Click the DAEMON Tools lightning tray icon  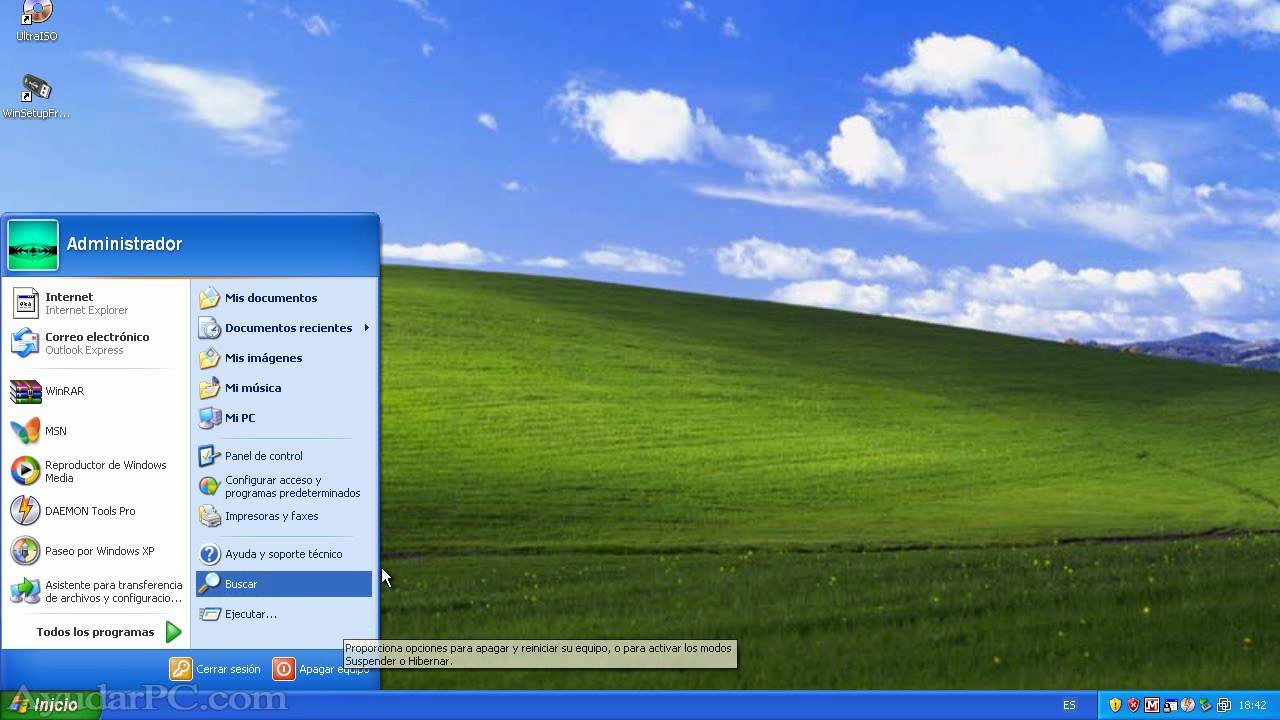[x=1188, y=705]
